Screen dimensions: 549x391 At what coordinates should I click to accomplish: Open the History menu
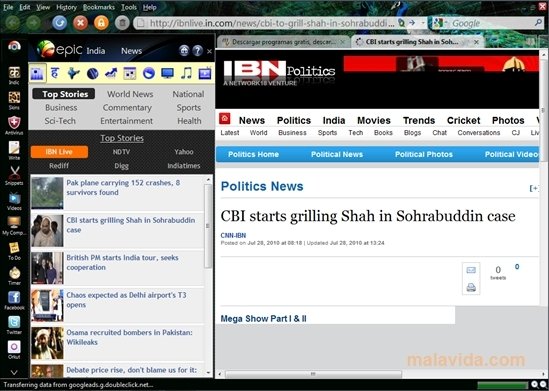coord(66,7)
